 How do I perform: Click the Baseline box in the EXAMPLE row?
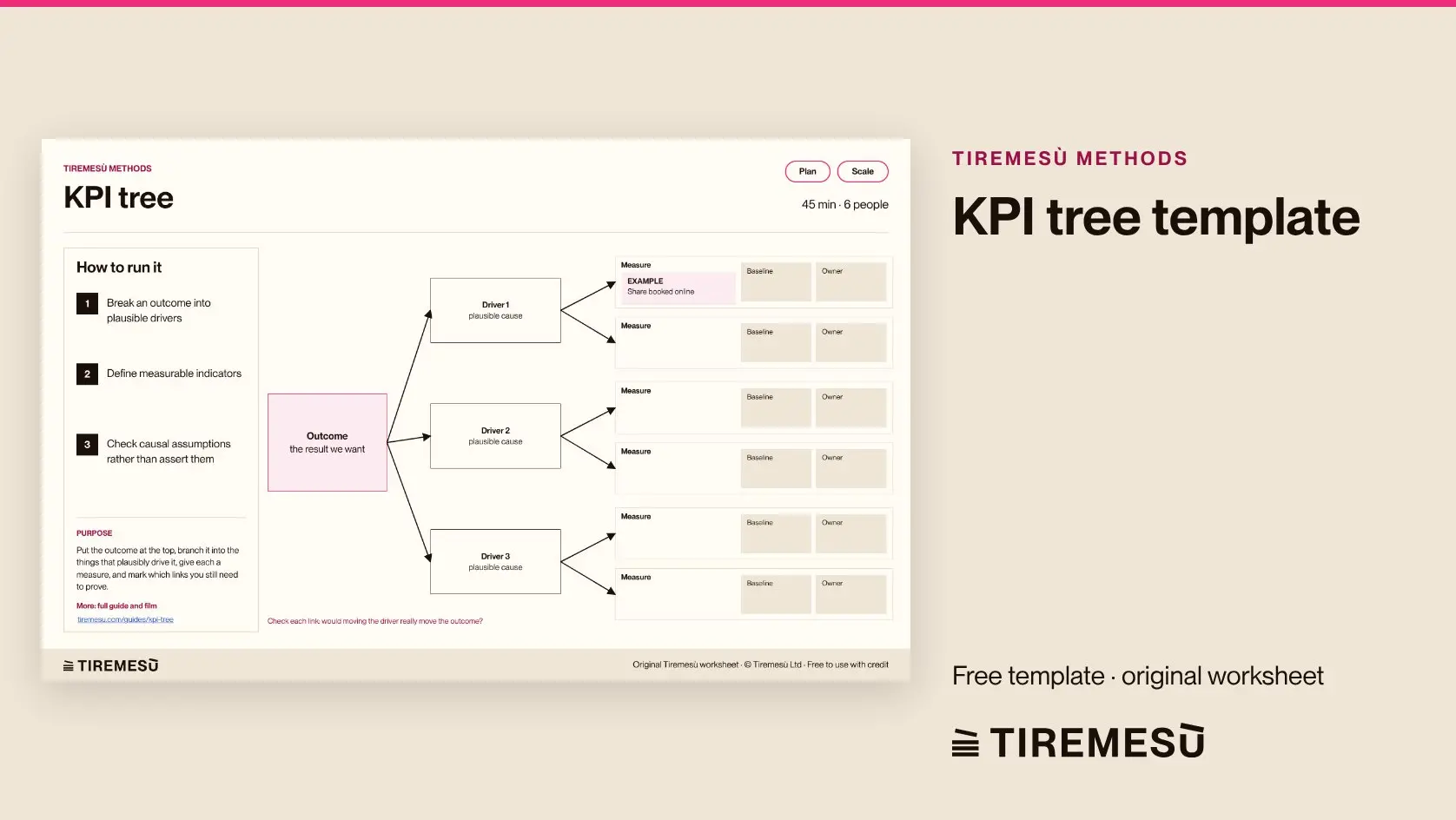[776, 282]
